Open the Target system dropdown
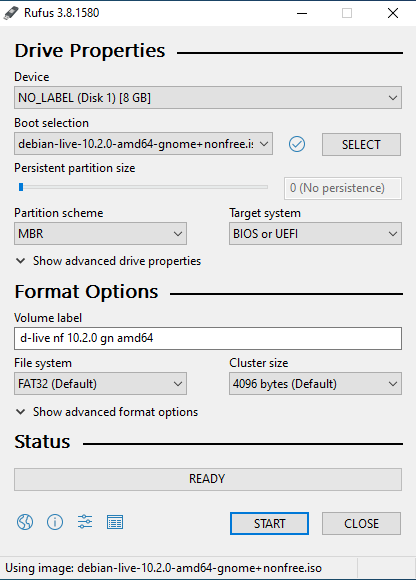 [x=315, y=233]
